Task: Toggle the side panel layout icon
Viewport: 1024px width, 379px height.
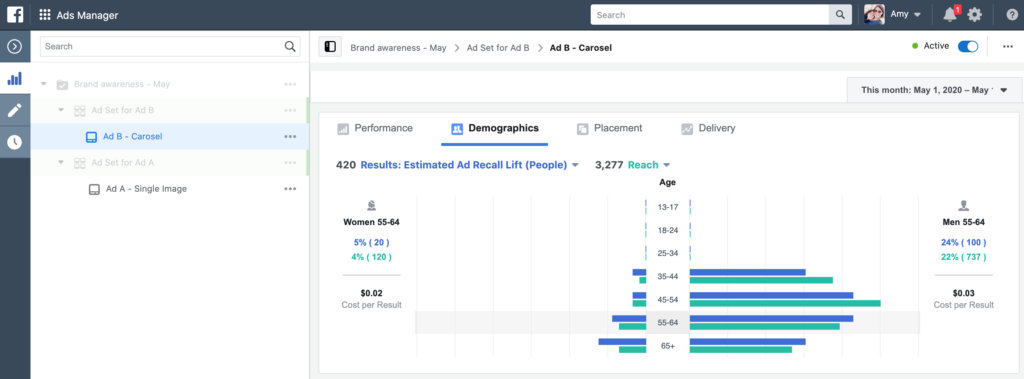Action: [330, 47]
